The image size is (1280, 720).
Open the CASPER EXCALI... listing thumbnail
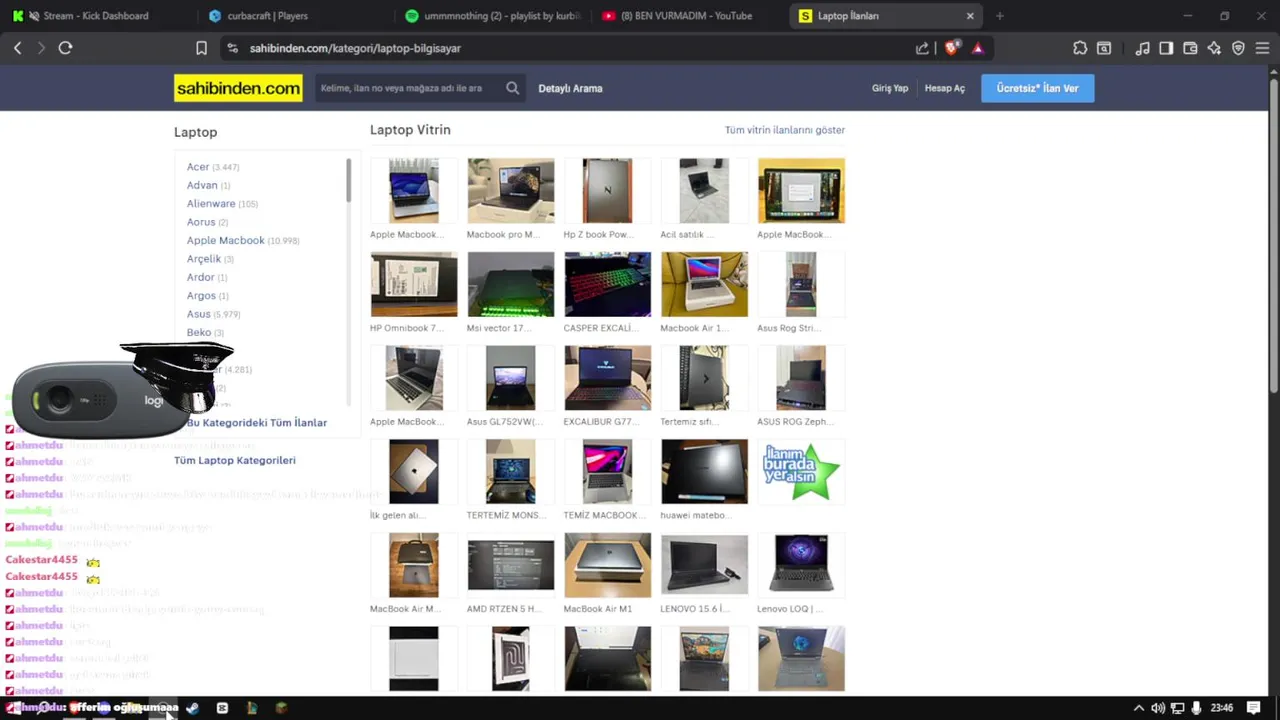(607, 284)
